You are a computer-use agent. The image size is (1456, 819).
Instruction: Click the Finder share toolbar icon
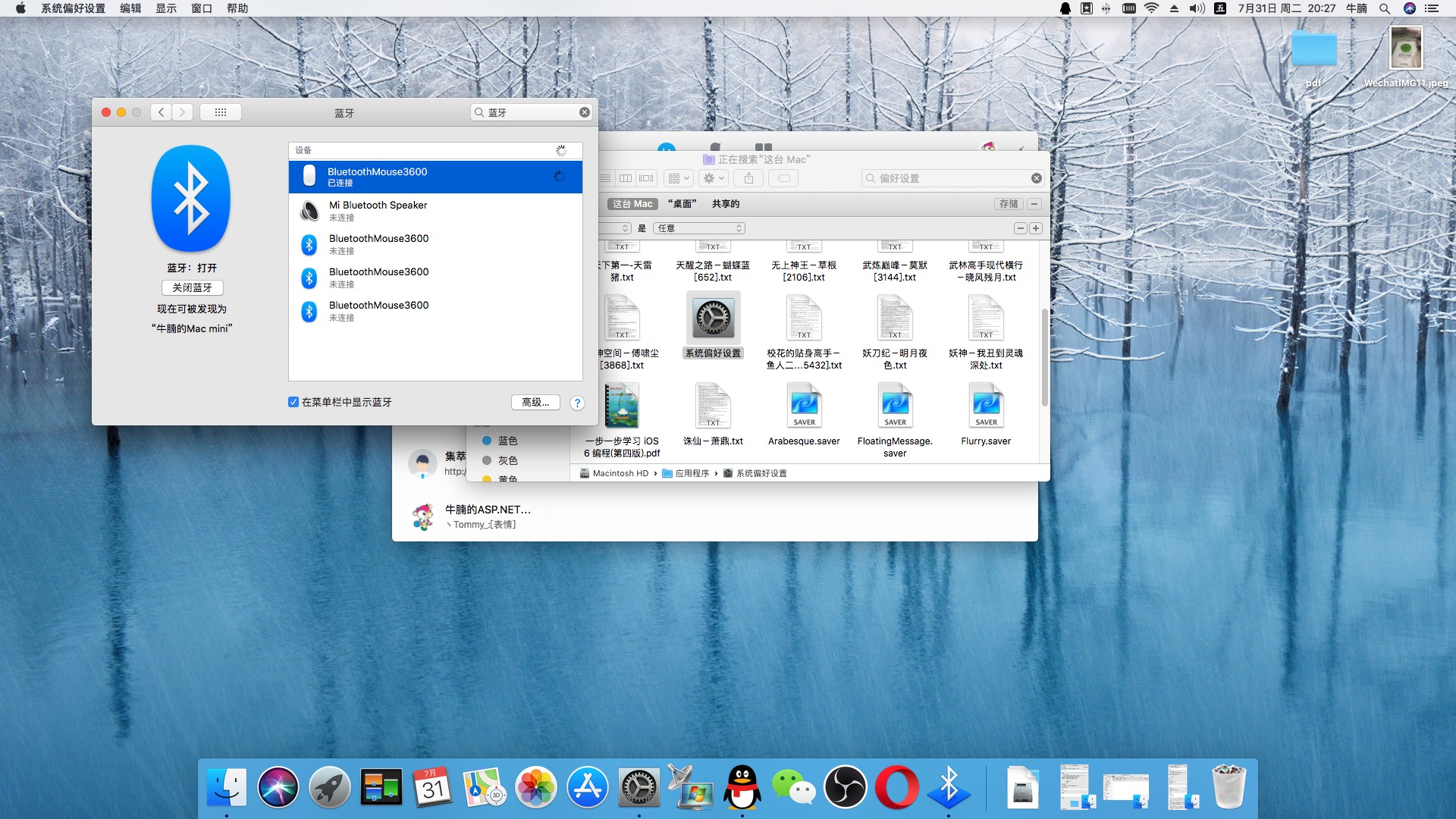[x=748, y=178]
